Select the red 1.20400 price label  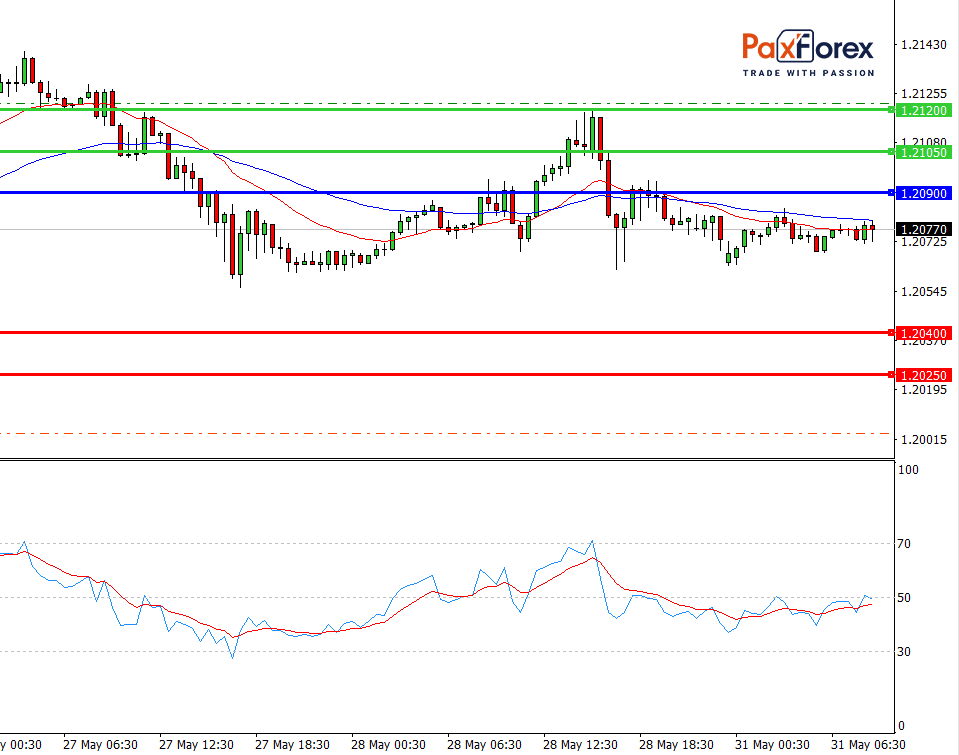pyautogui.click(x=923, y=333)
